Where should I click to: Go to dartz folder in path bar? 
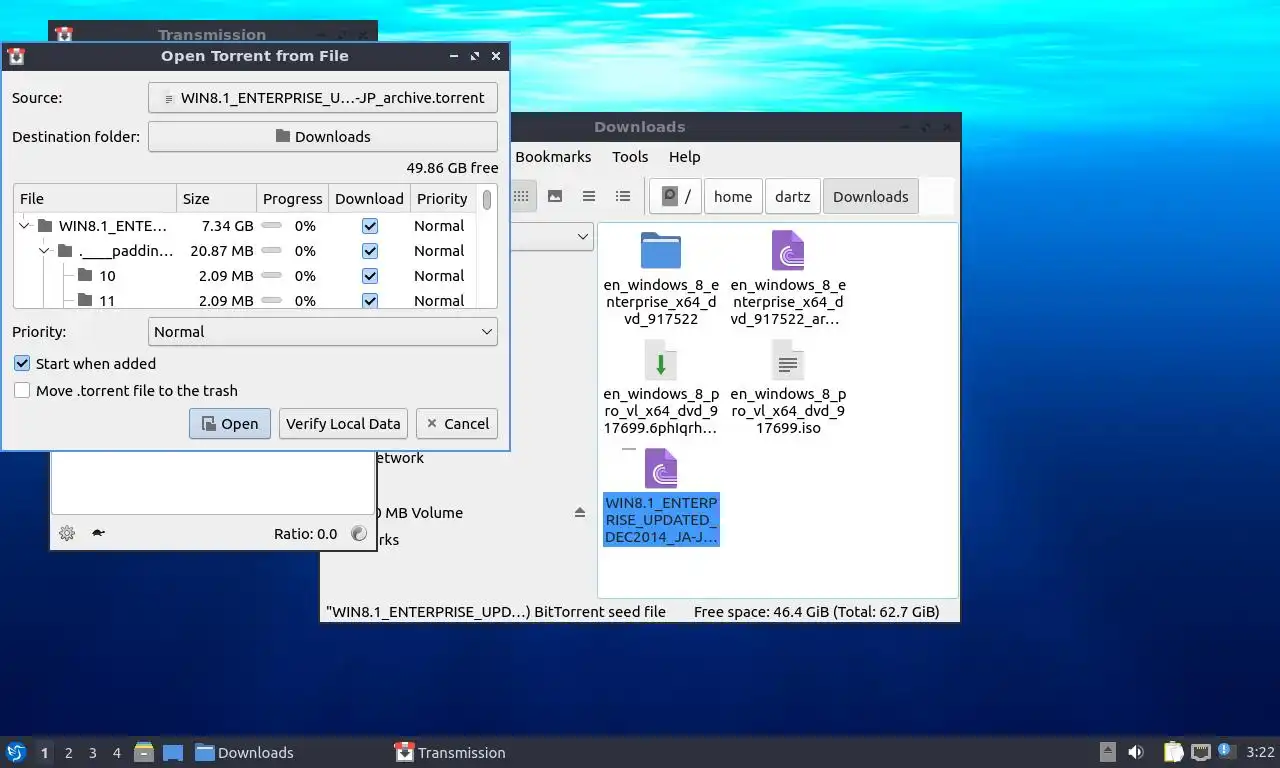792,196
